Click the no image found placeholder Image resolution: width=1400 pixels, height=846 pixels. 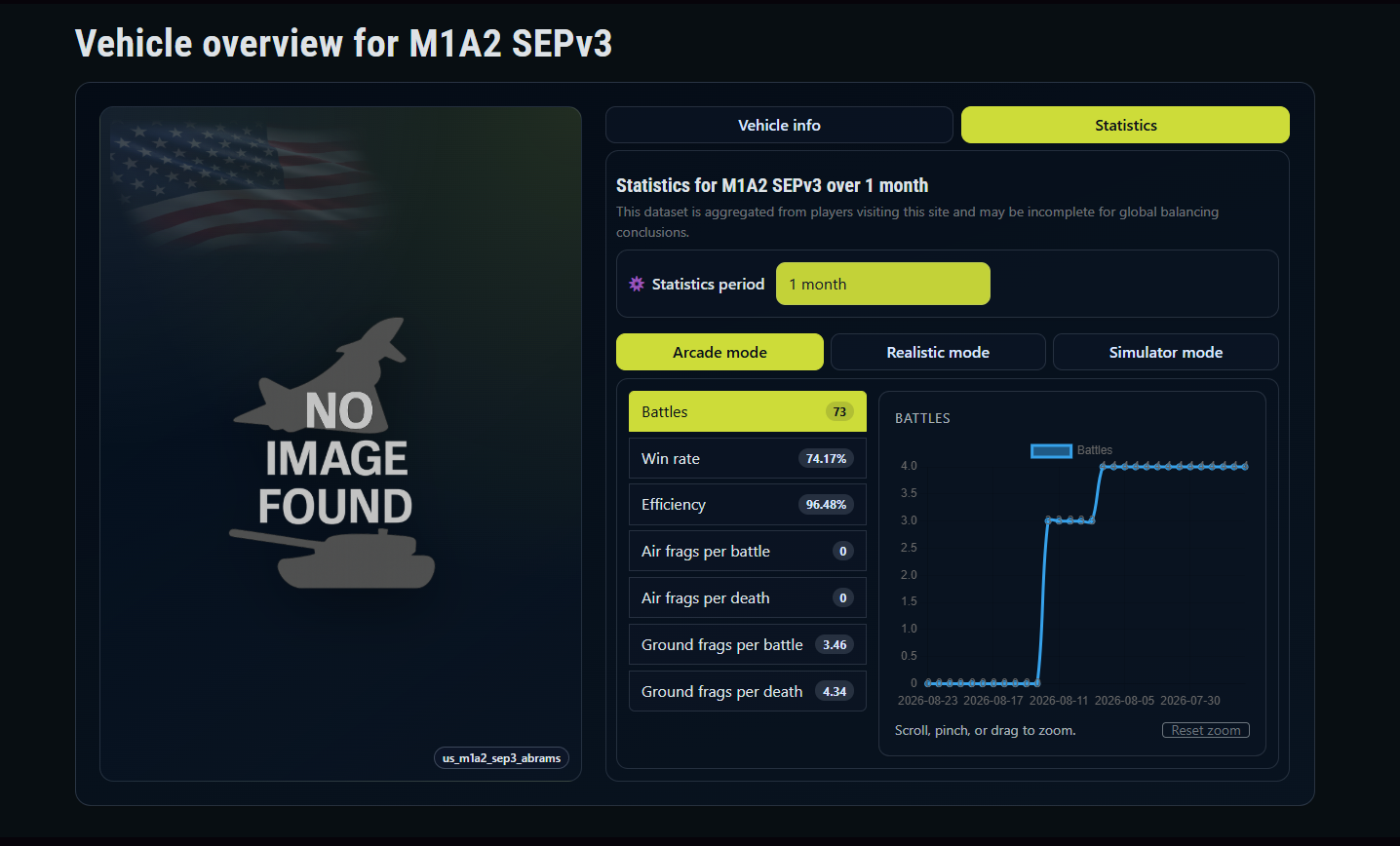(x=334, y=454)
